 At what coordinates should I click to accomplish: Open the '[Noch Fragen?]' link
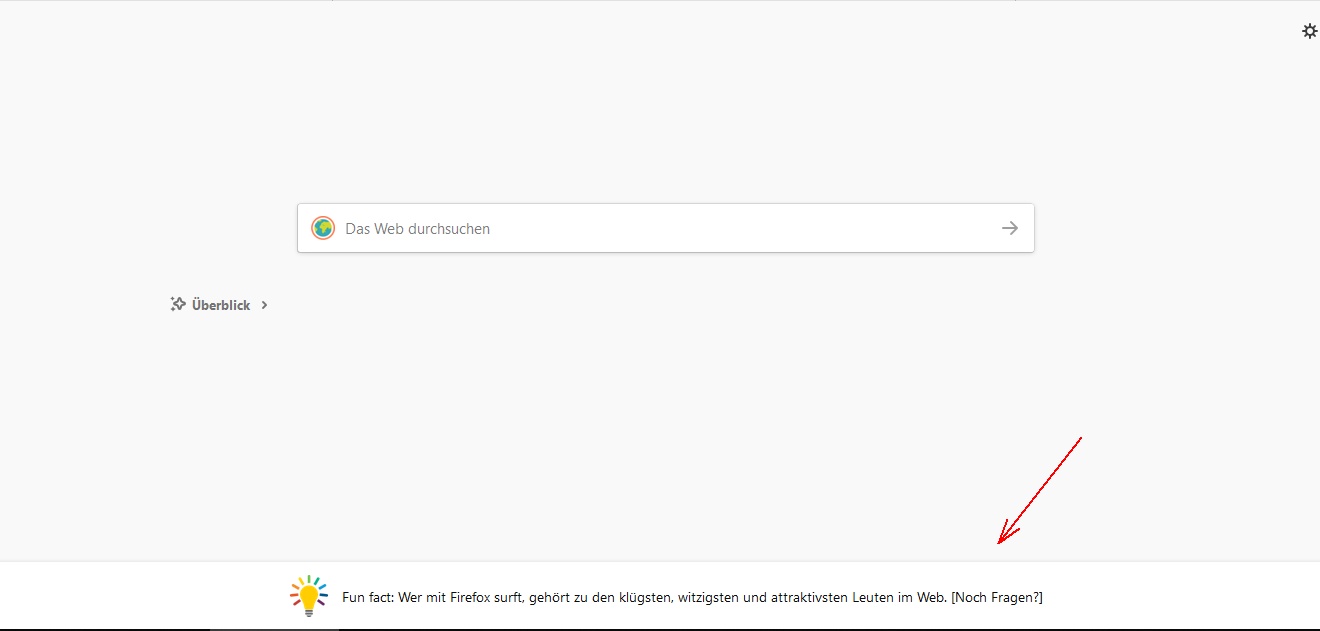(x=997, y=597)
